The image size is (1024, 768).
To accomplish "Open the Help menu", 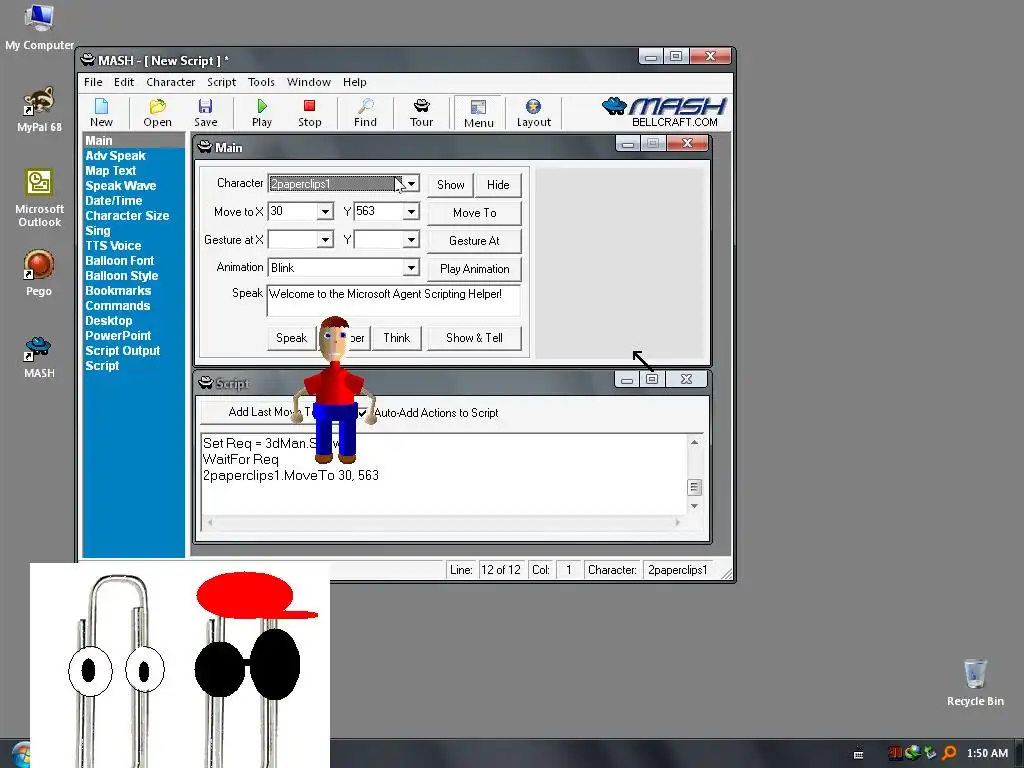I will pyautogui.click(x=355, y=82).
